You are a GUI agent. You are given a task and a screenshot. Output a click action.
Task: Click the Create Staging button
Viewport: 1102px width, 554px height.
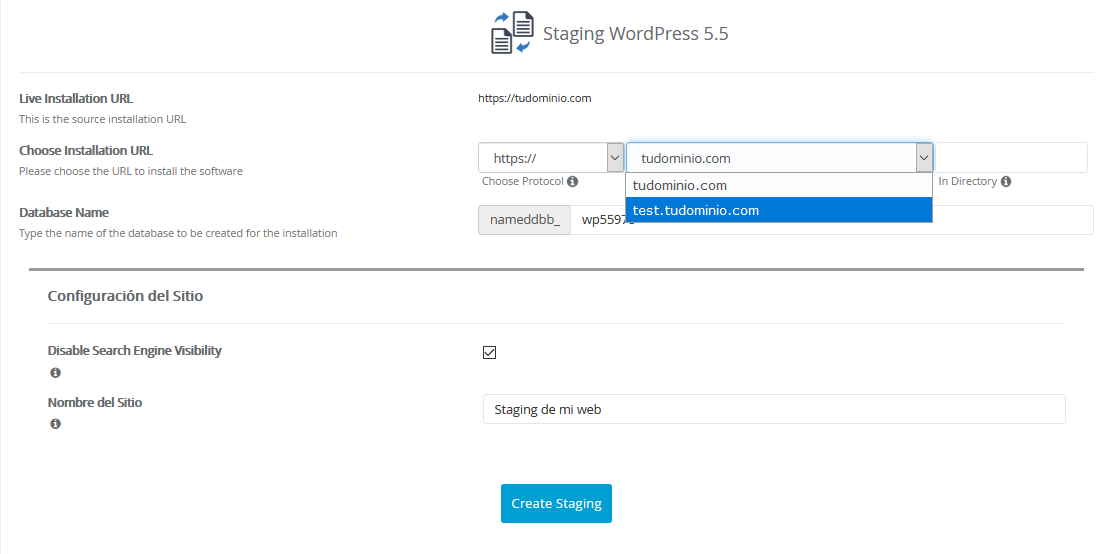[x=557, y=503]
